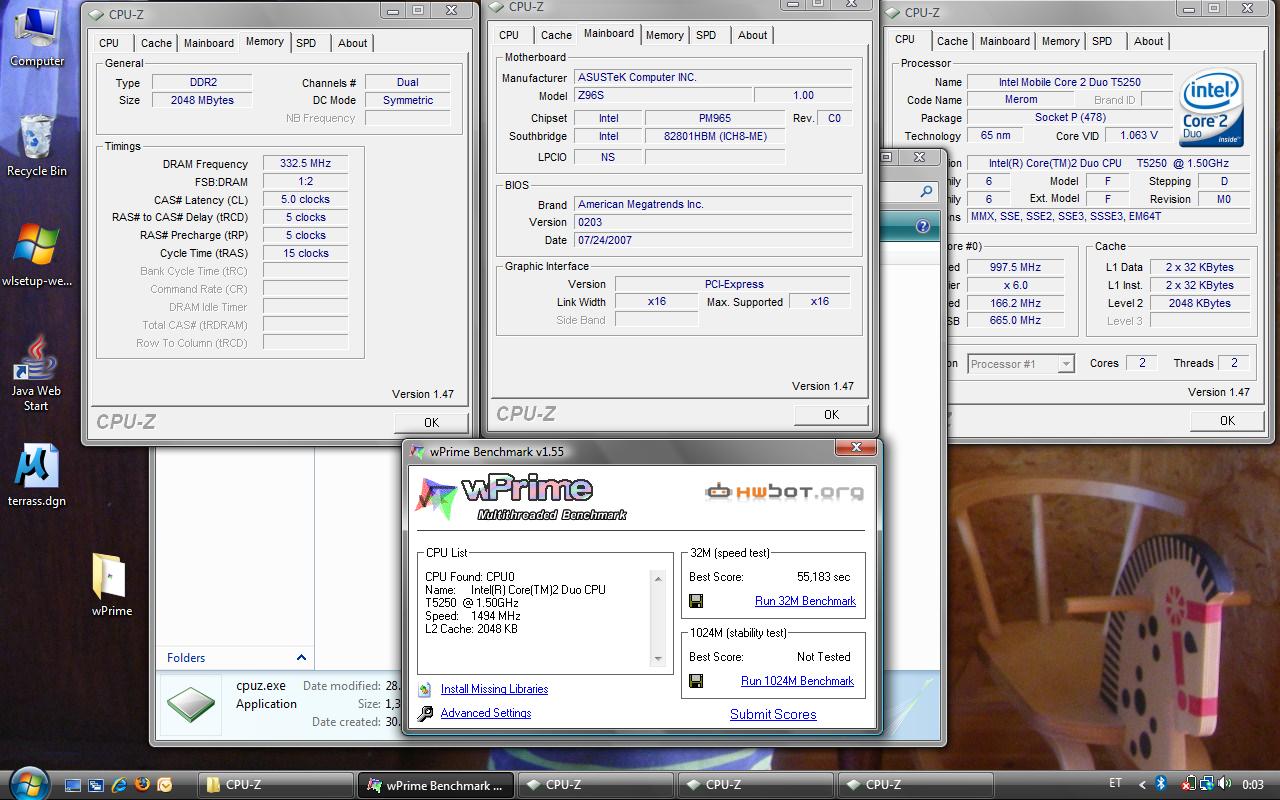Screen dimensions: 1280x800
Task: Click the key icon next to Advanced Settings
Action: tap(425, 713)
